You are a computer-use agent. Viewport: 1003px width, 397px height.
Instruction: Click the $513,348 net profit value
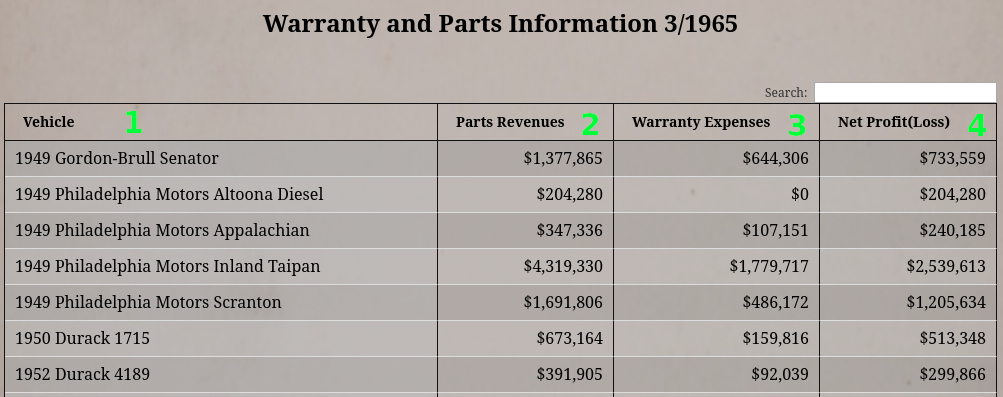952,338
